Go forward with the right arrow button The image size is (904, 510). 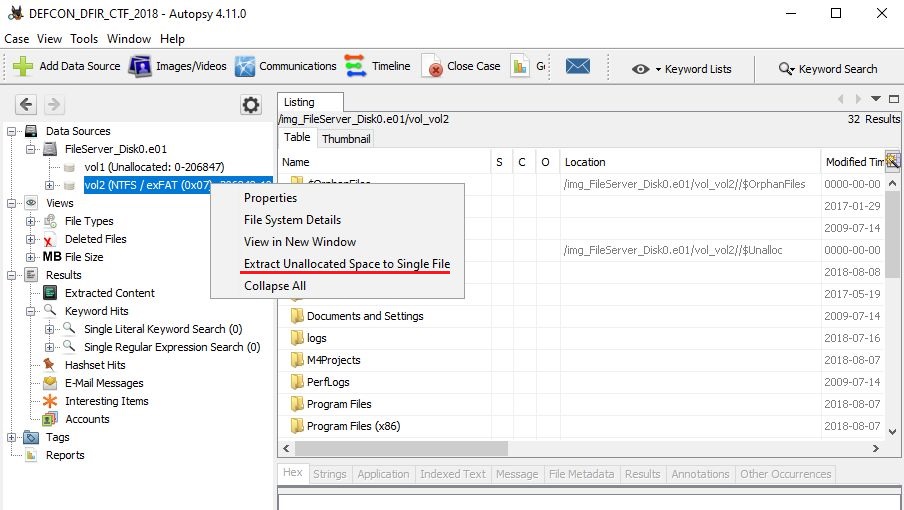click(54, 104)
